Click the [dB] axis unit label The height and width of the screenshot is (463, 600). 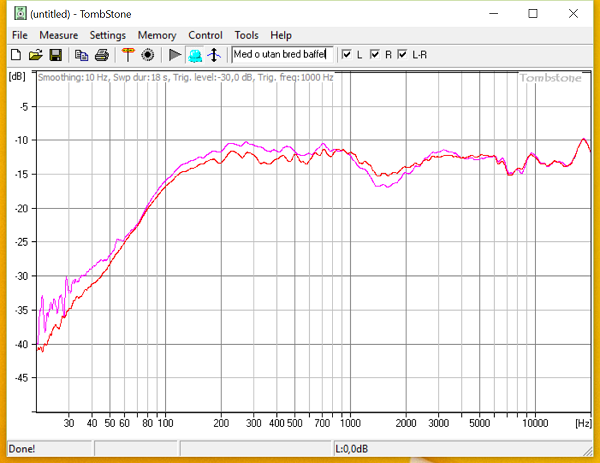17,76
